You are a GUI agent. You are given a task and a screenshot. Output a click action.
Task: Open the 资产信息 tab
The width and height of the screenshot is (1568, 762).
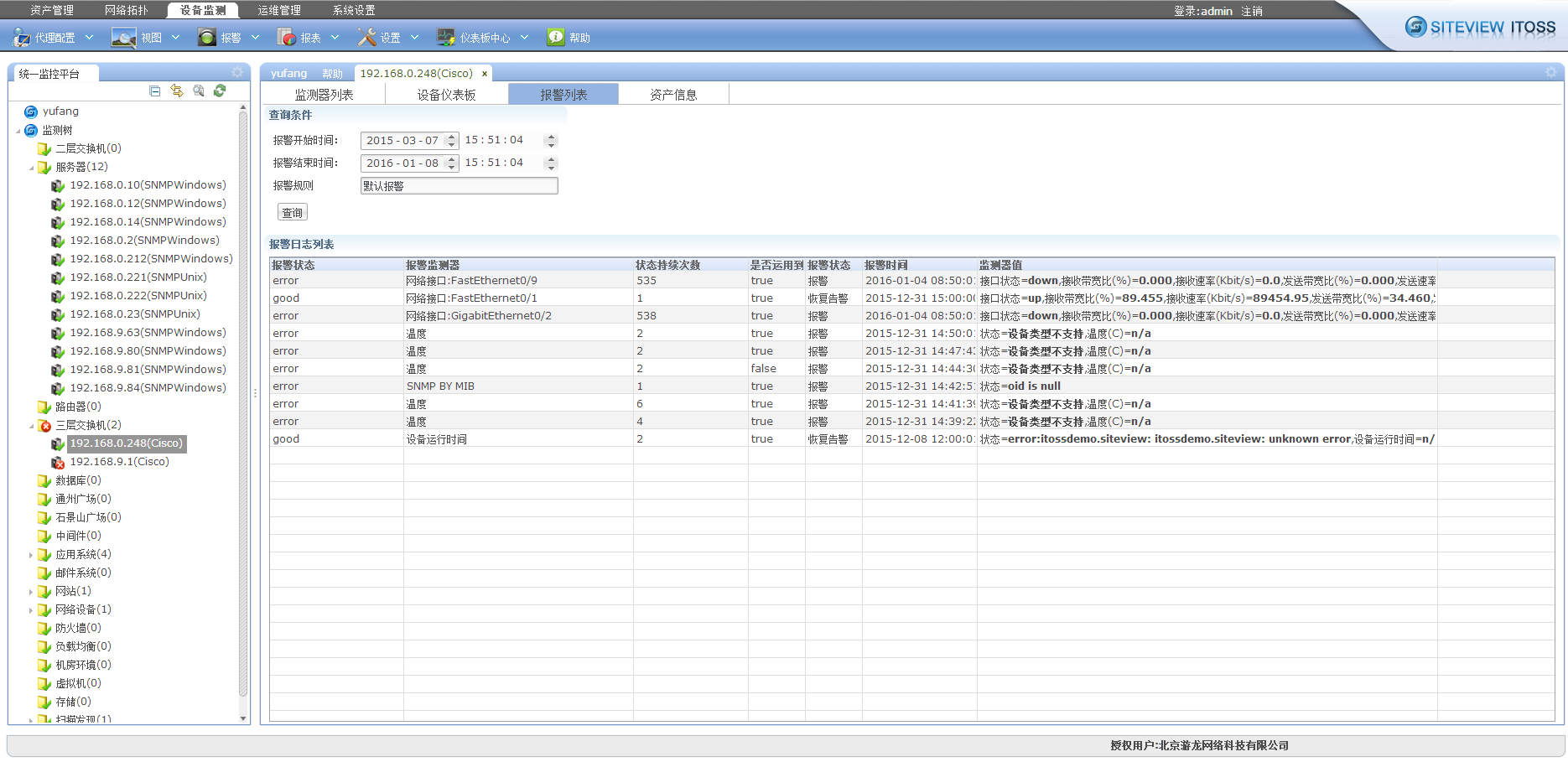tap(673, 95)
